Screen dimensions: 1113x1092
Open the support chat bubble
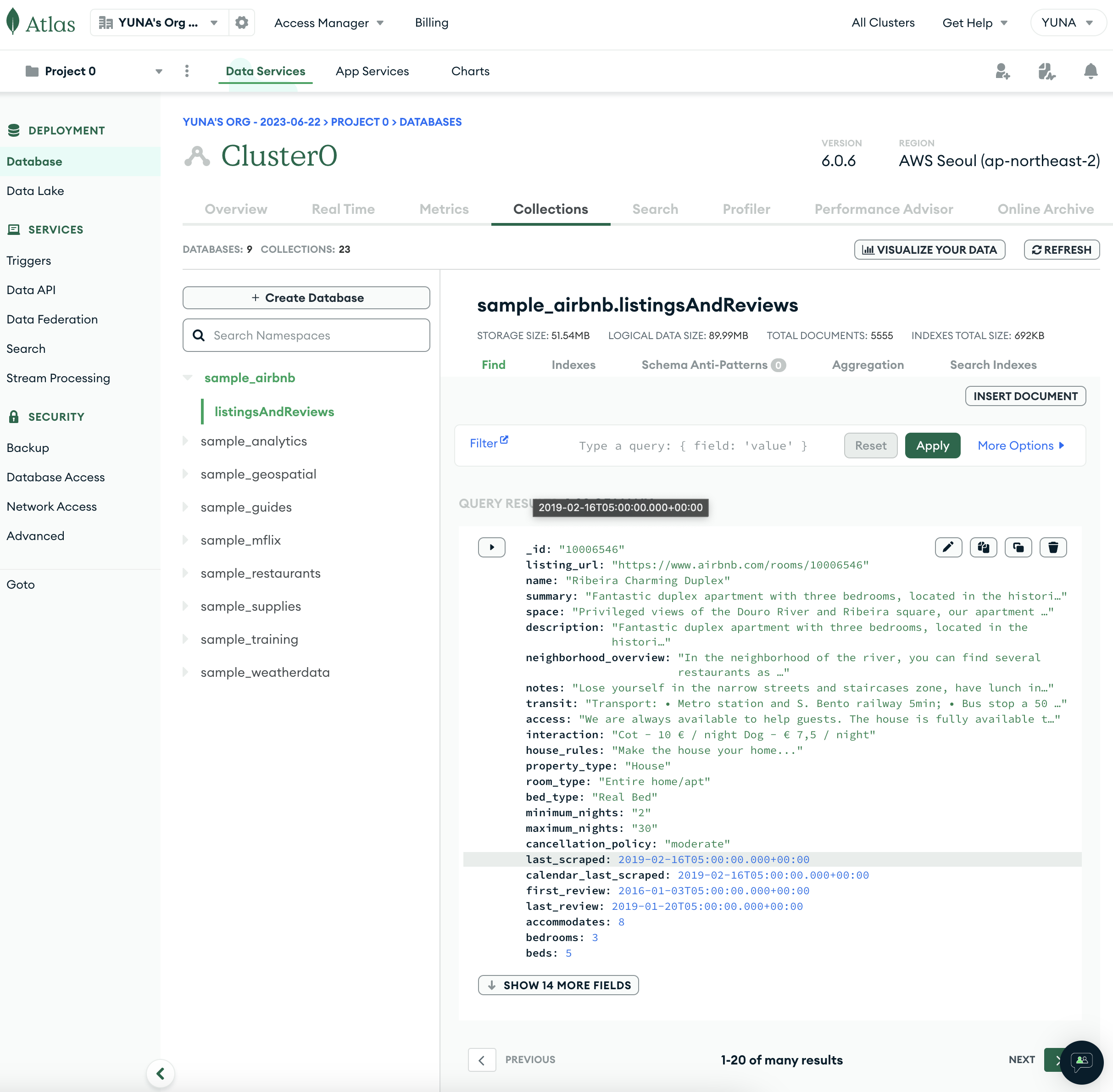1081,1062
